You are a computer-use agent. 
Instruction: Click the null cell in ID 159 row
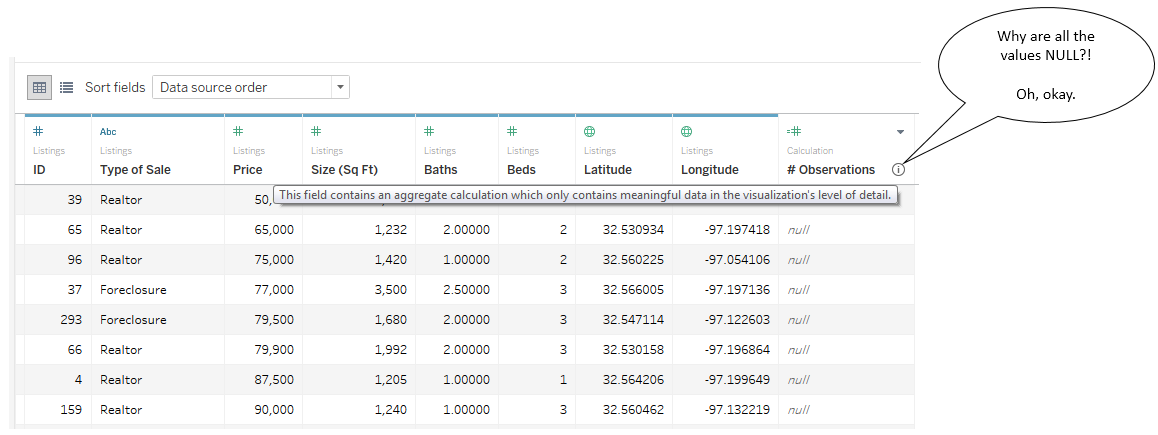[798, 410]
